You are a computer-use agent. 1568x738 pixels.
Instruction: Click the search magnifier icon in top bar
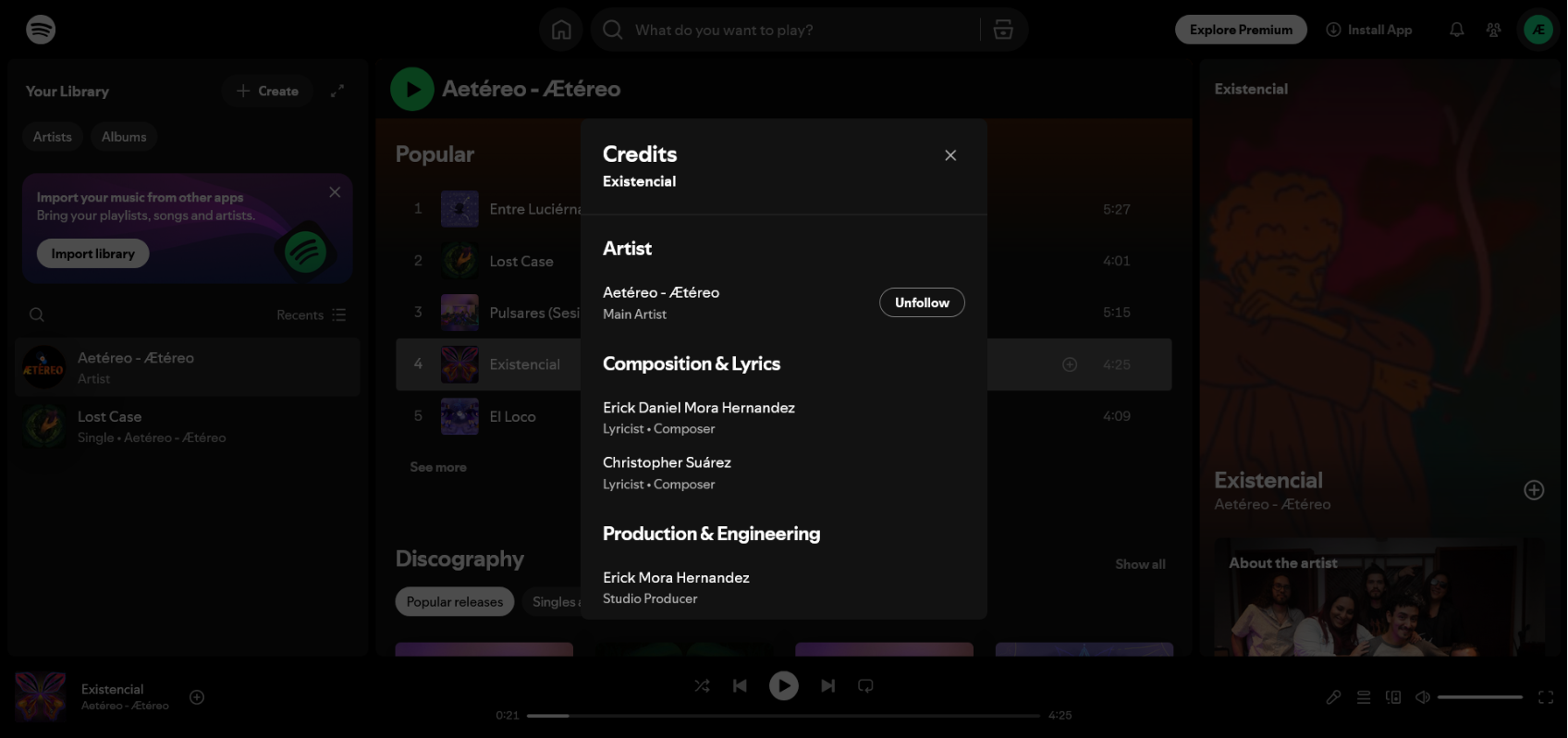tap(612, 30)
